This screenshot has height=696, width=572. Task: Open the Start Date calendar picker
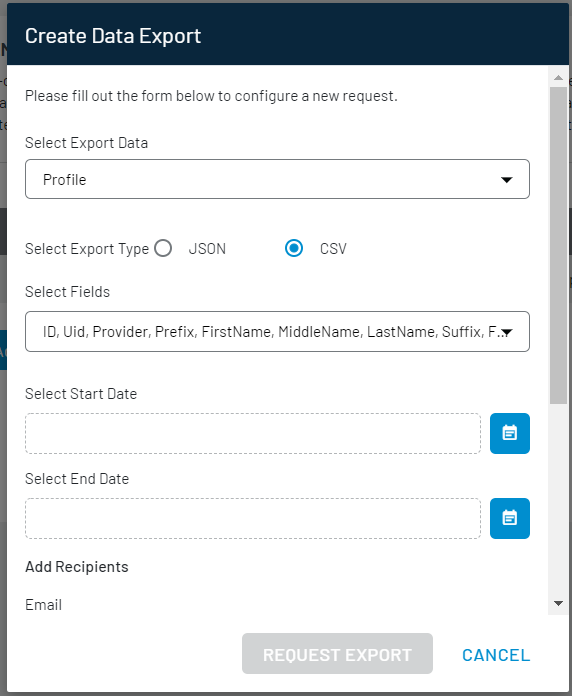[509, 433]
